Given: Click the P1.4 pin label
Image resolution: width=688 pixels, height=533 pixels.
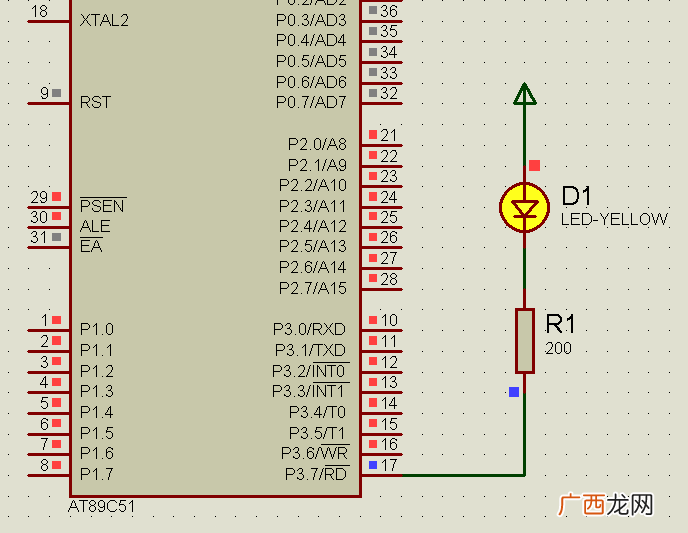Looking at the screenshot, I should click(x=97, y=412).
